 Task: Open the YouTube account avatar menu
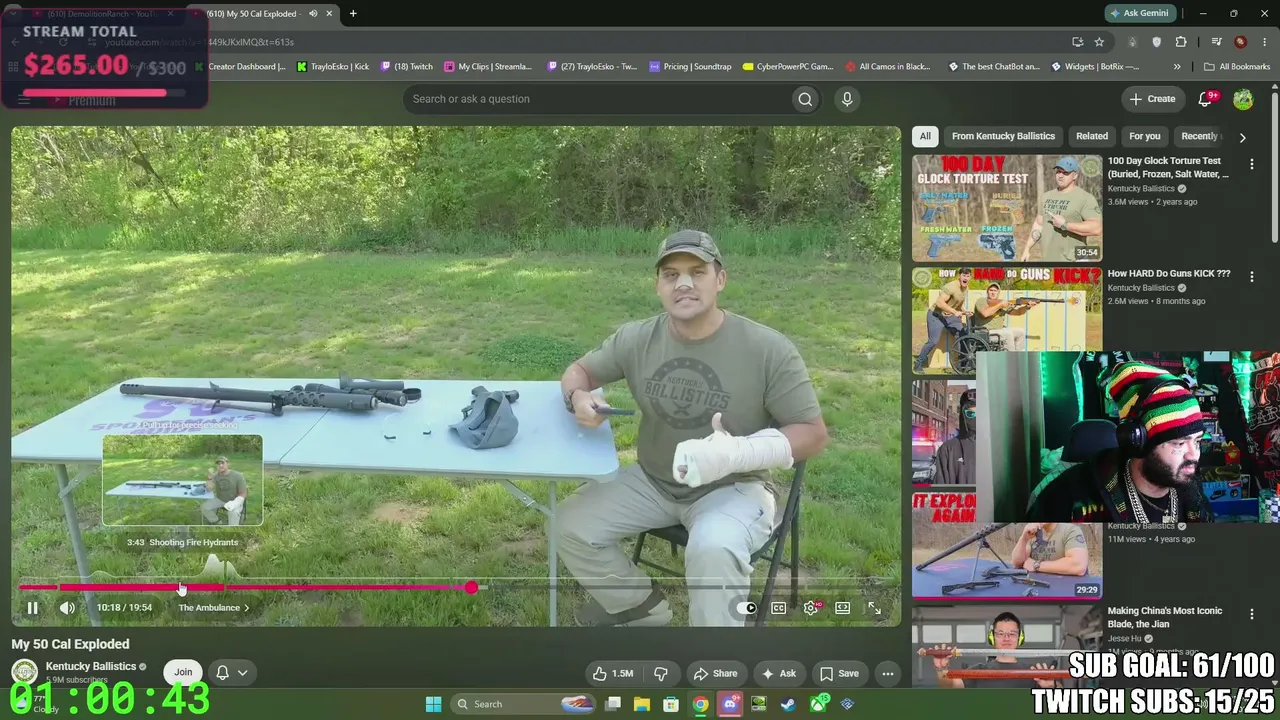tap(1243, 99)
